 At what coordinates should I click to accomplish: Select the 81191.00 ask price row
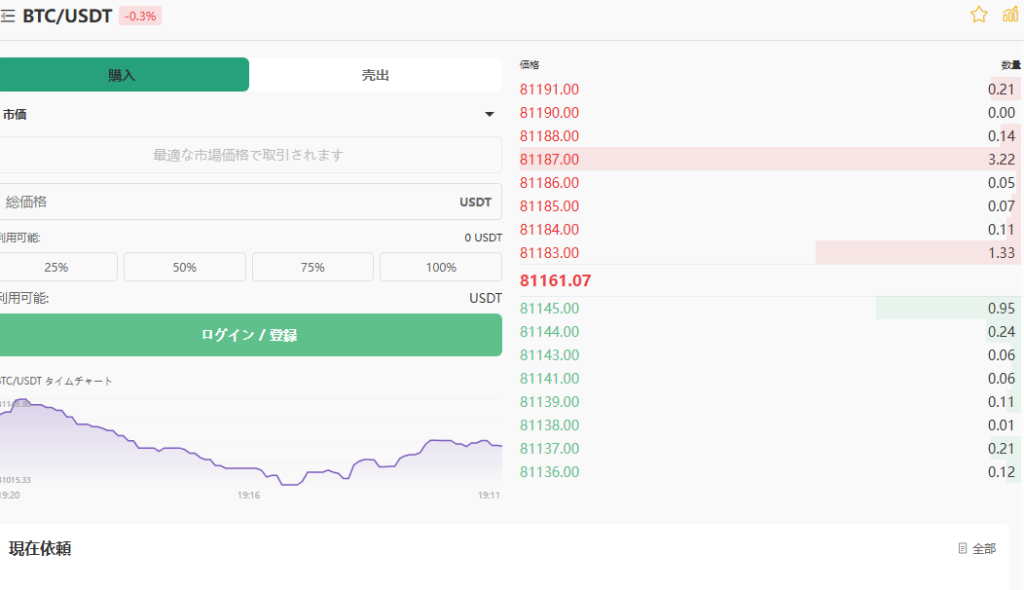click(x=769, y=89)
